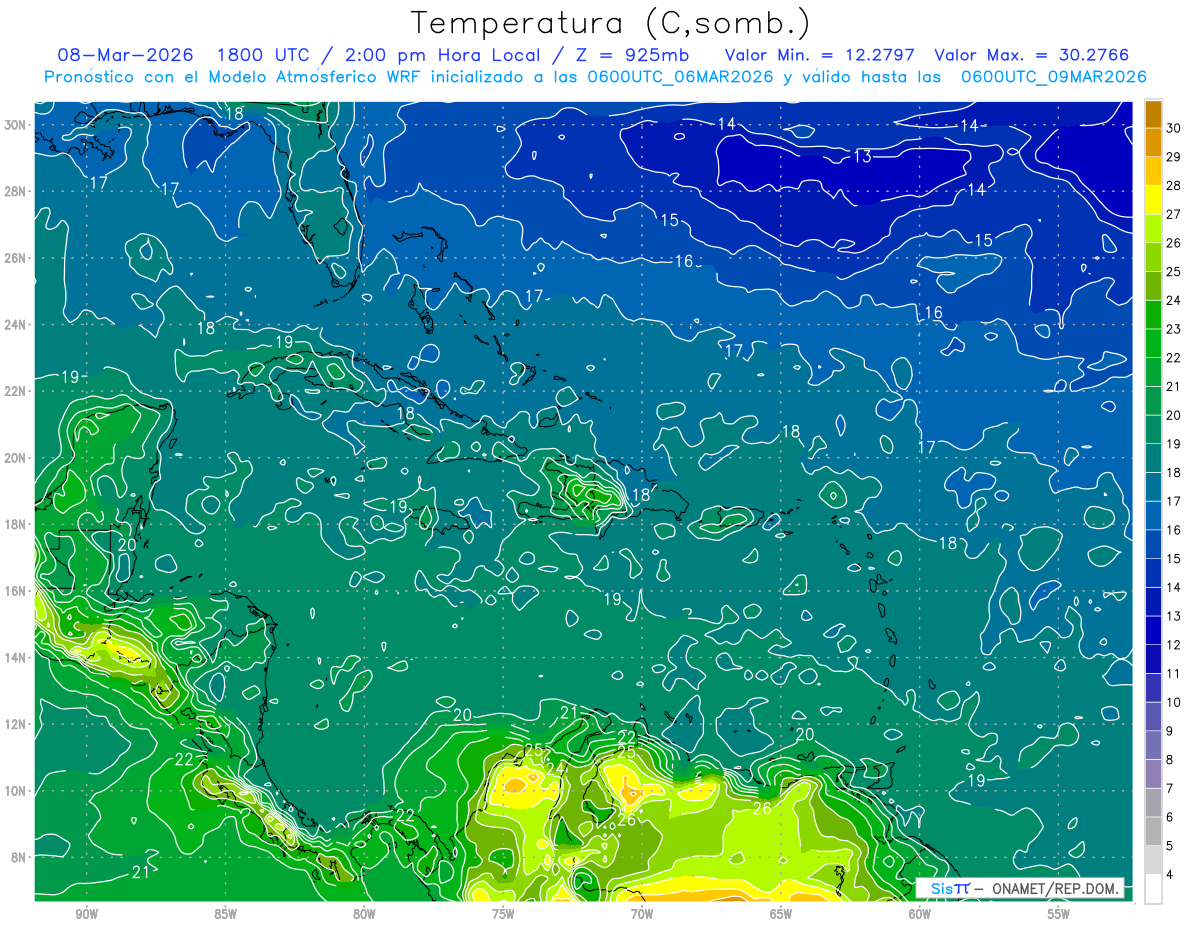The height and width of the screenshot is (927, 1200).
Task: Click the 'Valor Max. = 30.2766' text
Action: click(x=1031, y=55)
